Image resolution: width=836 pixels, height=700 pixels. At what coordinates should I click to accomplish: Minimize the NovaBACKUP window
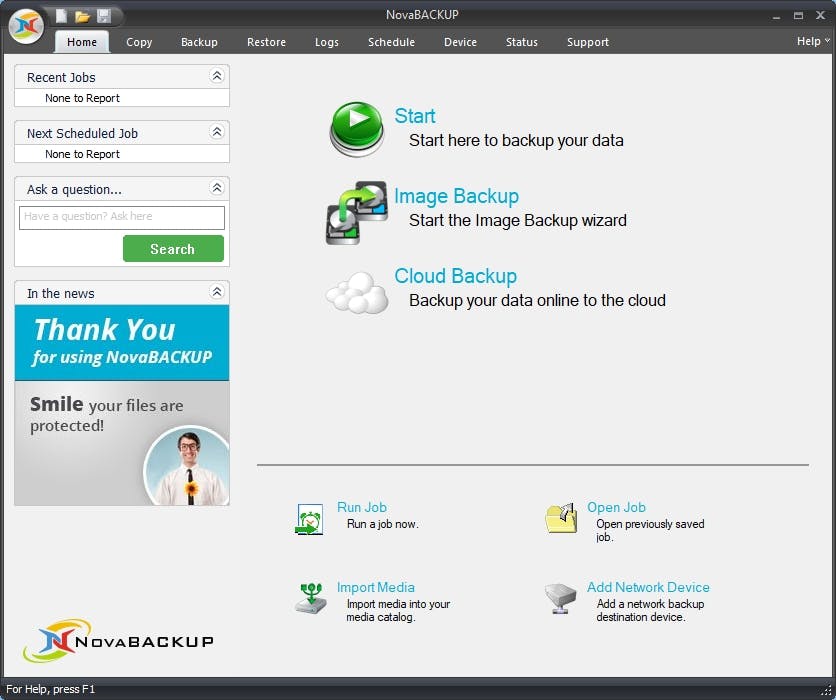(x=776, y=16)
